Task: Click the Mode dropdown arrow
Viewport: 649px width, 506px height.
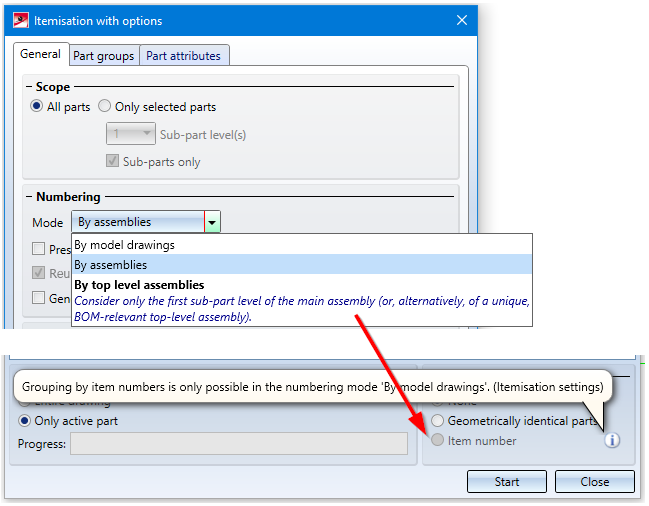Action: [212, 222]
